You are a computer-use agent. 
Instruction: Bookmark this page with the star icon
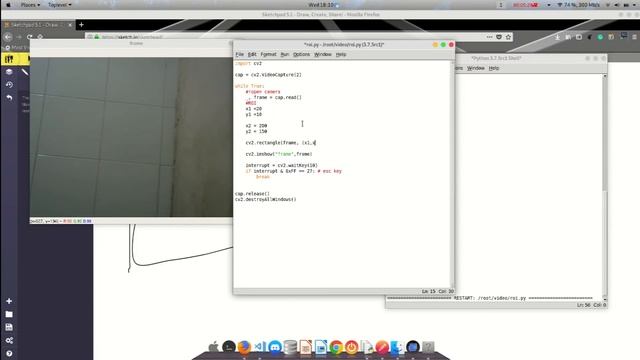tap(508, 37)
